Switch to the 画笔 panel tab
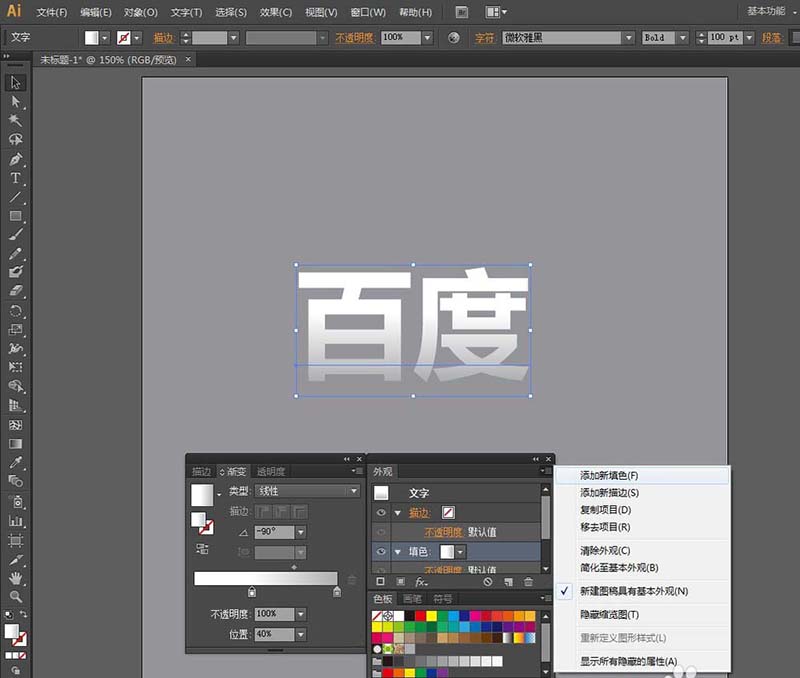Viewport: 800px width, 678px height. (x=412, y=599)
